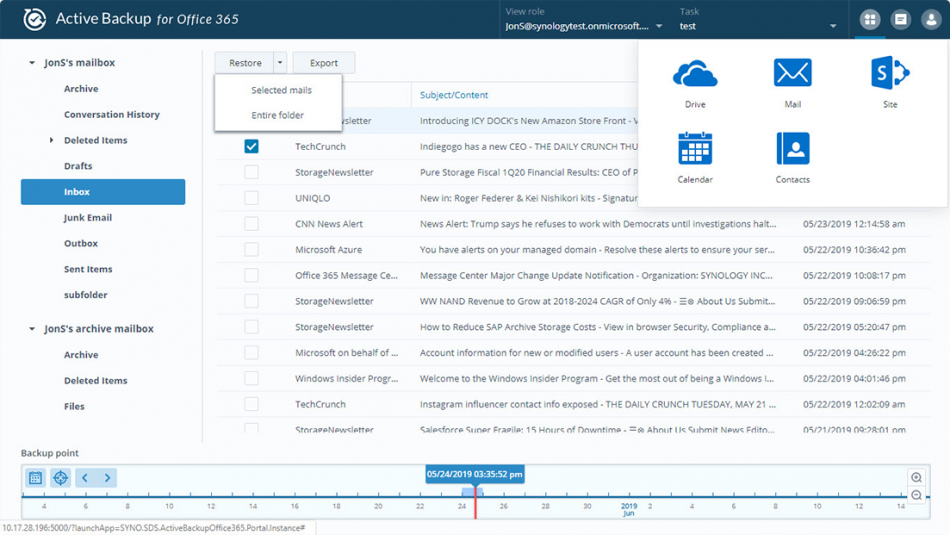Image resolution: width=950 pixels, height=535 pixels.
Task: Open the Junk Email folder
Action: [88, 218]
